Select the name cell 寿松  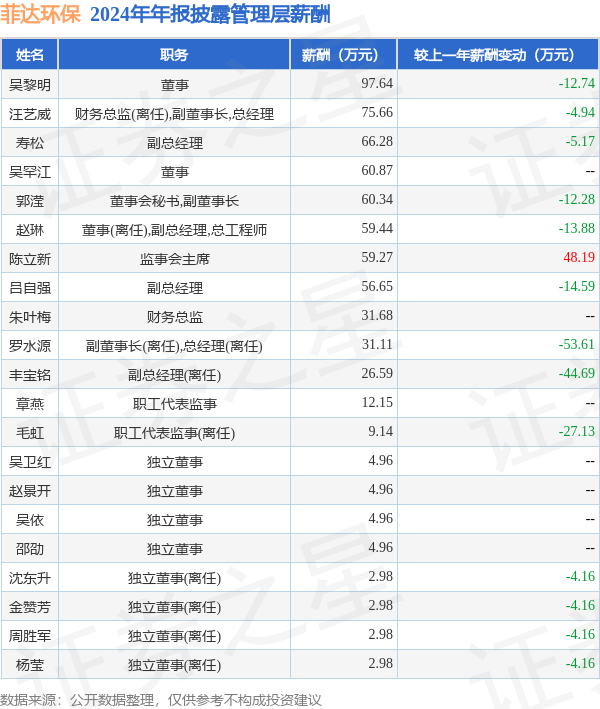click(x=30, y=142)
